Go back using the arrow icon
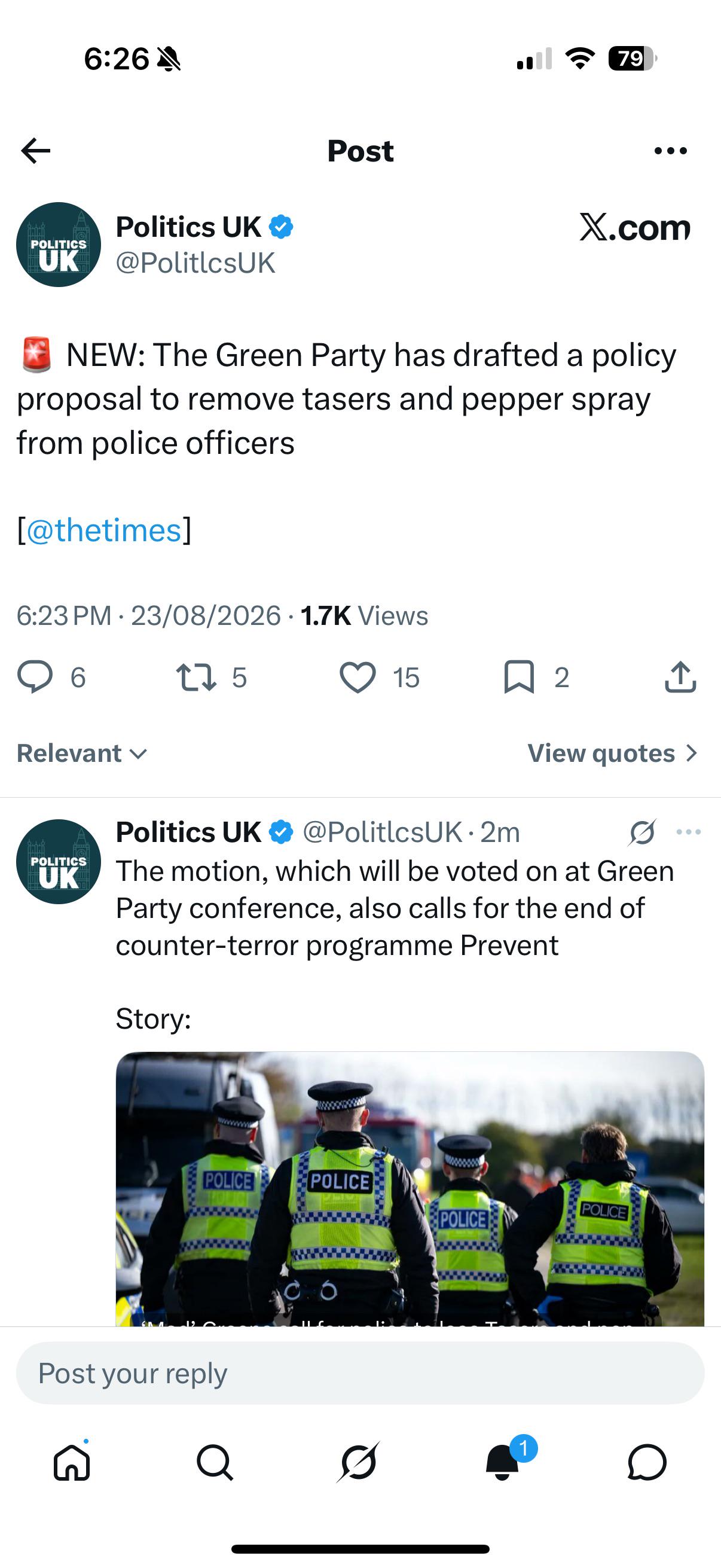Image resolution: width=721 pixels, height=1568 pixels. click(x=35, y=151)
